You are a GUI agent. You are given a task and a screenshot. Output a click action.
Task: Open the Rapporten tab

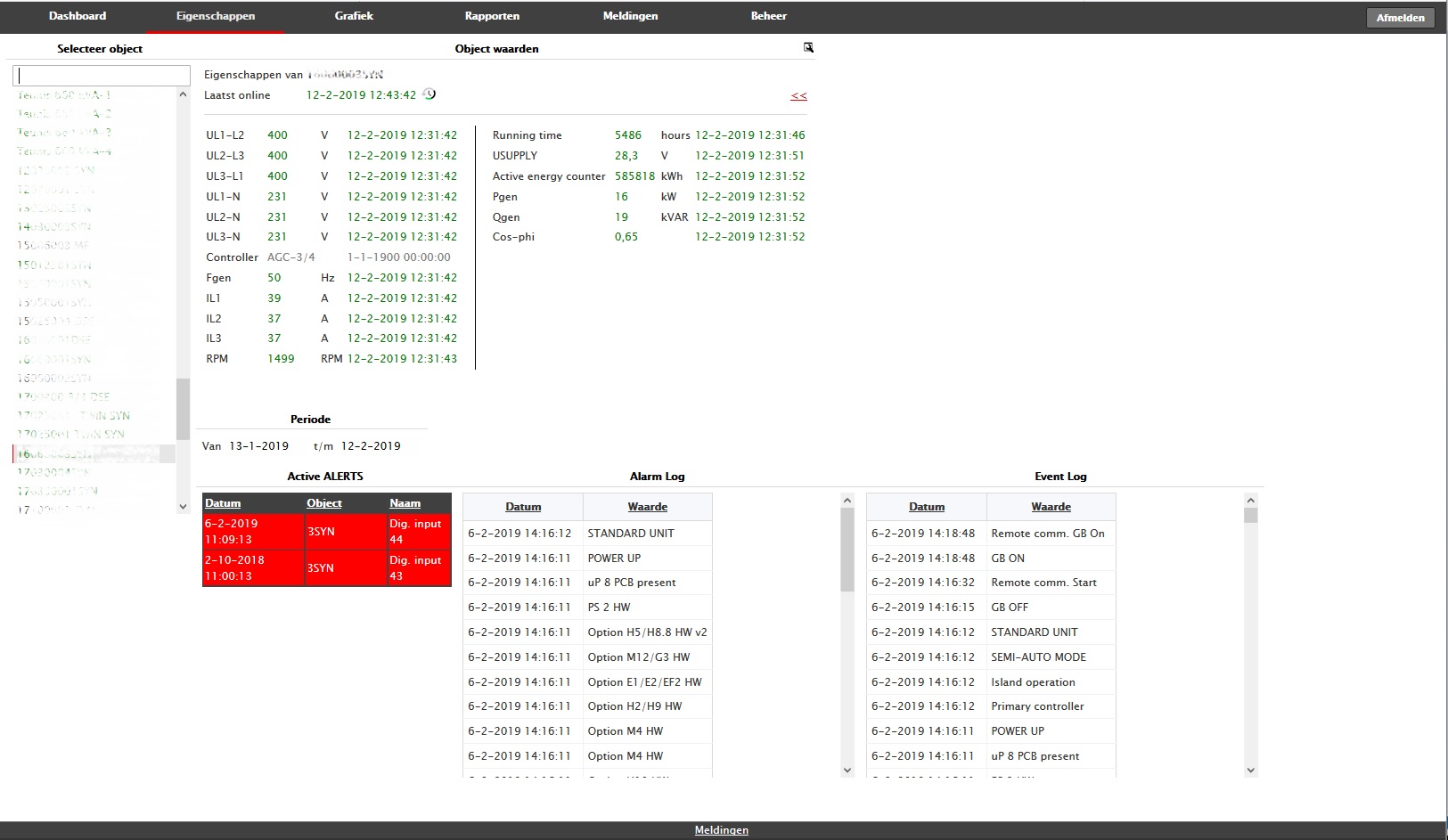coord(492,15)
